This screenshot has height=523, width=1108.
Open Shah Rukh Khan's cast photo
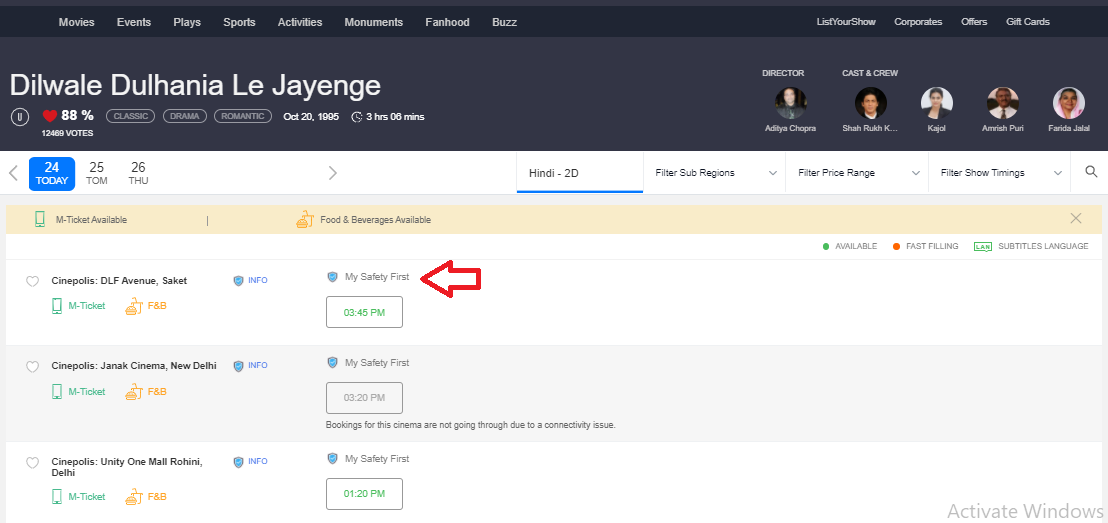tap(871, 103)
